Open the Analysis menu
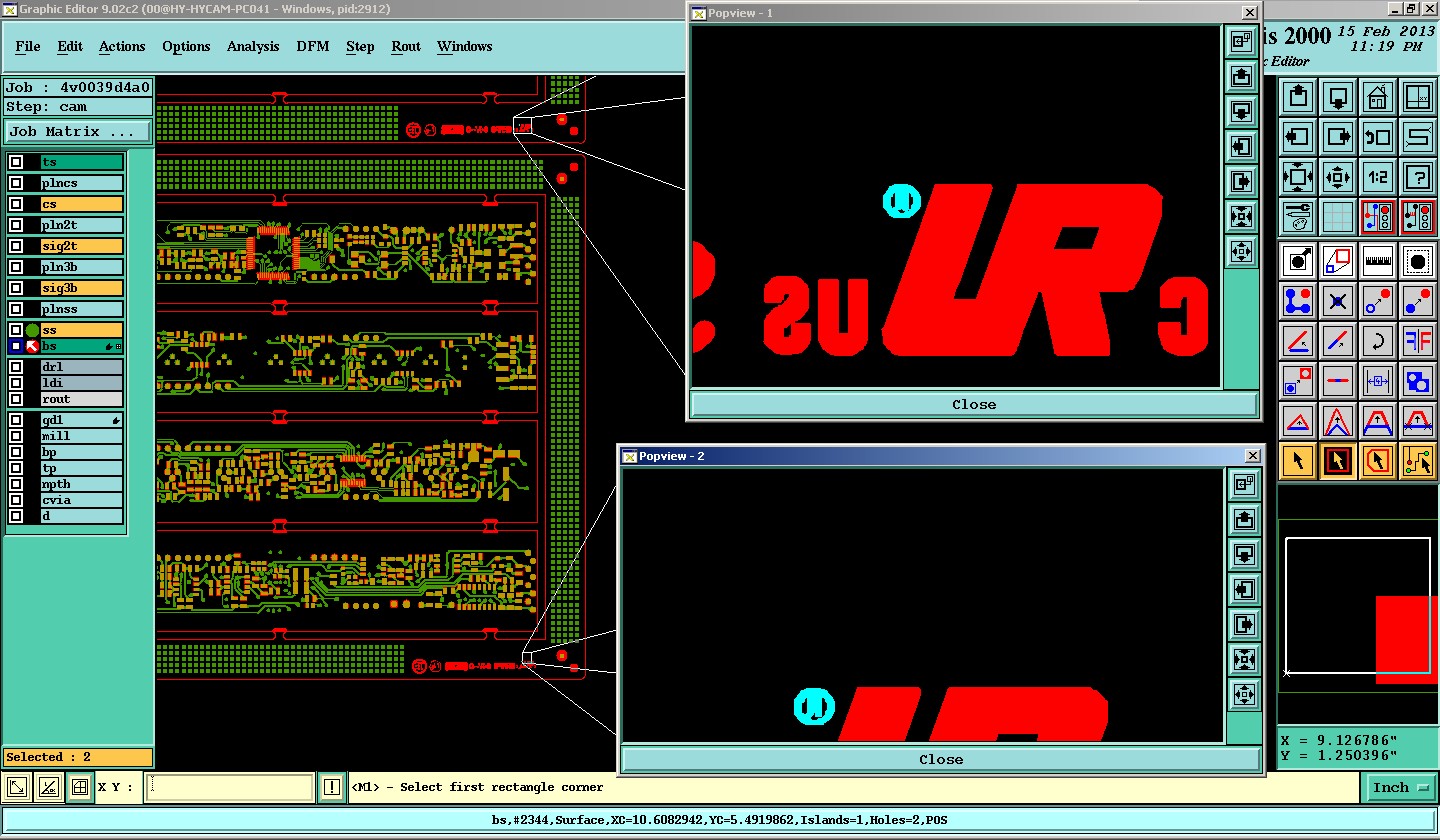The image size is (1440, 840). [253, 47]
